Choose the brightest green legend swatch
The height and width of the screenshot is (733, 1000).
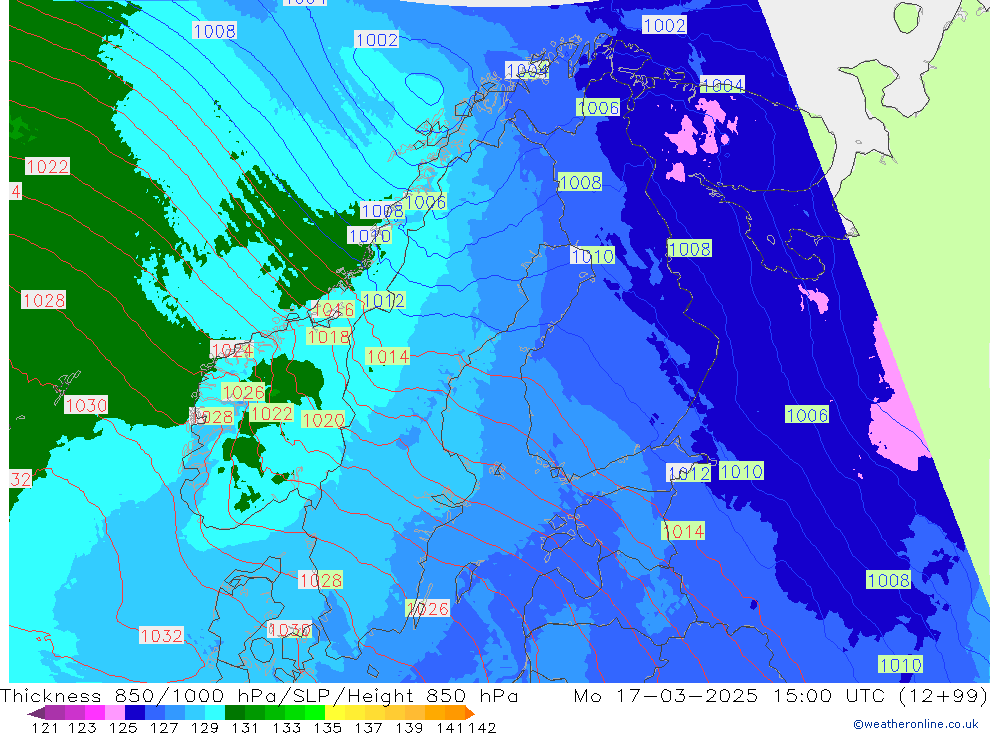point(315,713)
